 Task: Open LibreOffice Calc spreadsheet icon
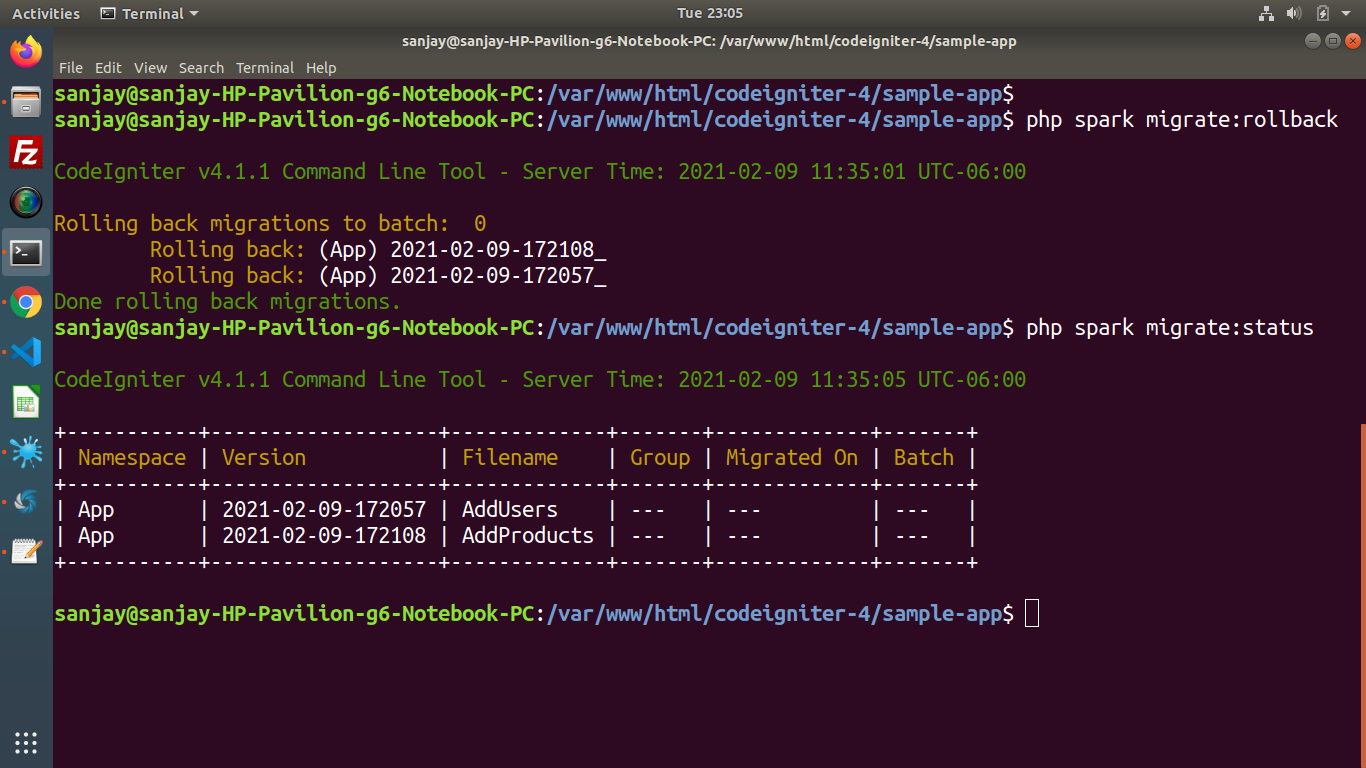coord(26,402)
